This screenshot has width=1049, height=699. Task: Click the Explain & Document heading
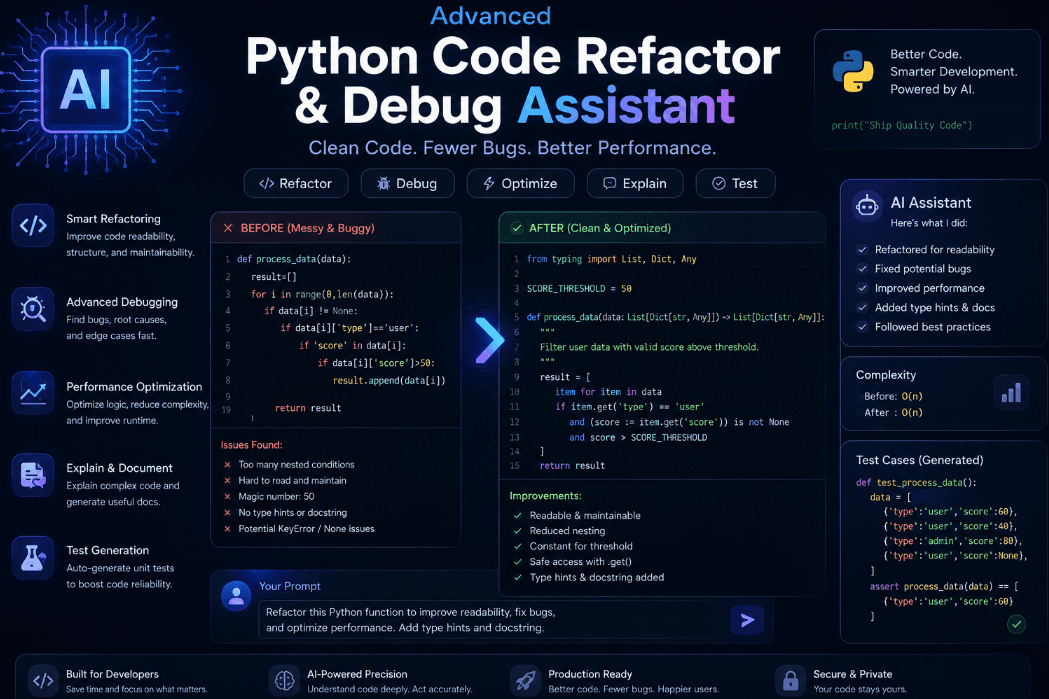coord(119,468)
